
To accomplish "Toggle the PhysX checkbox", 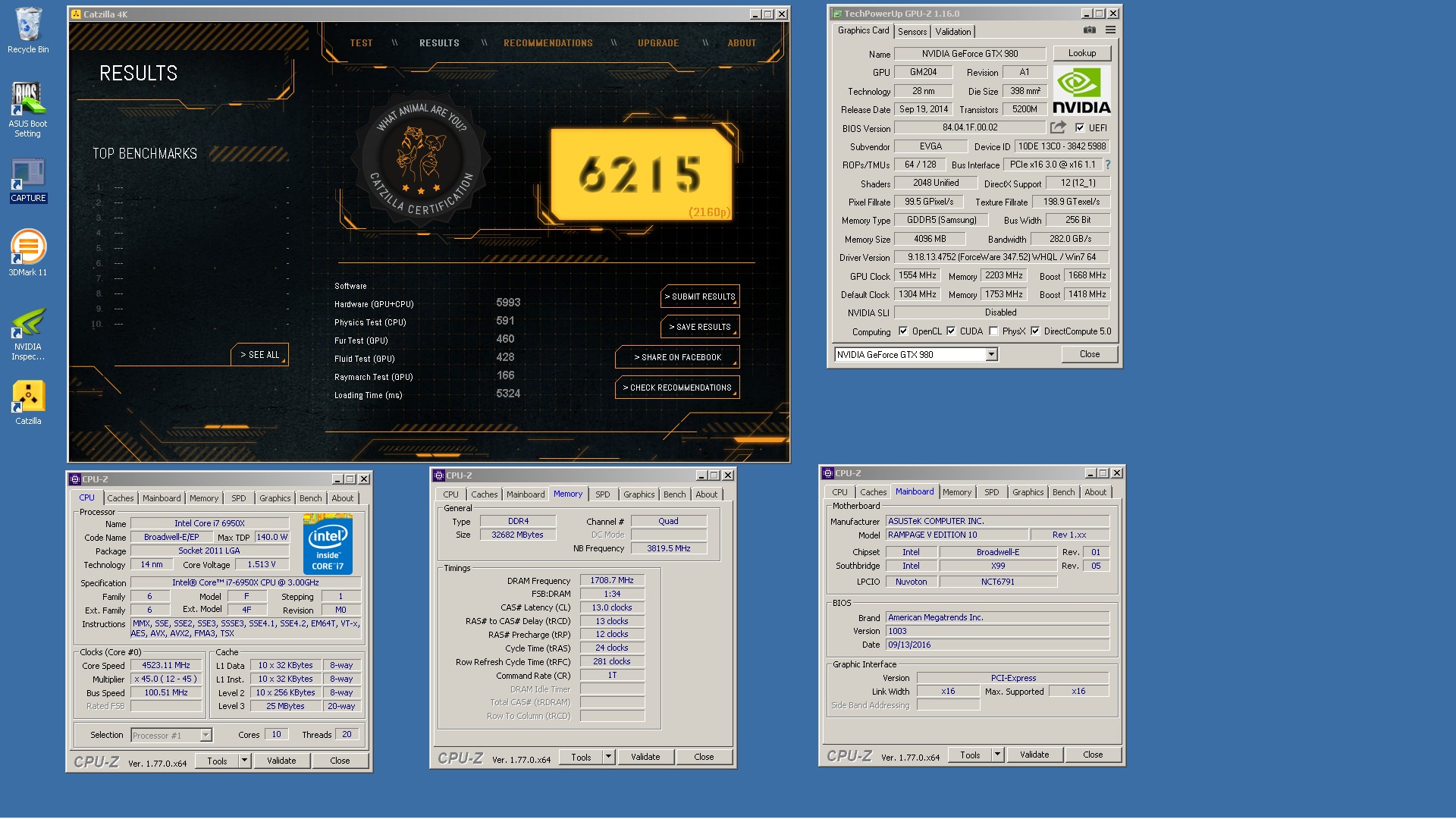I will (x=993, y=331).
